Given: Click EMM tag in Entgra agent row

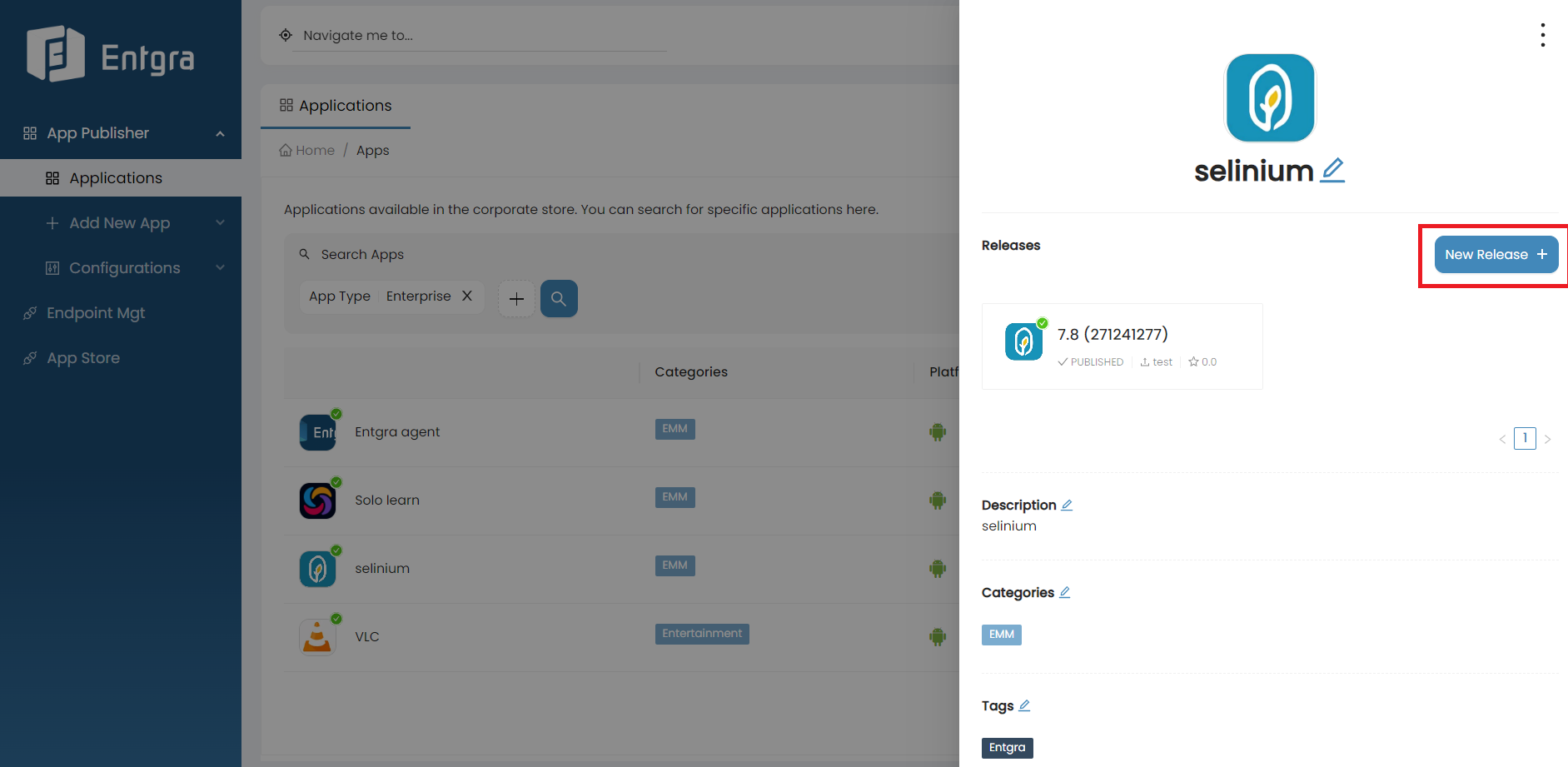Looking at the screenshot, I should click(x=674, y=429).
